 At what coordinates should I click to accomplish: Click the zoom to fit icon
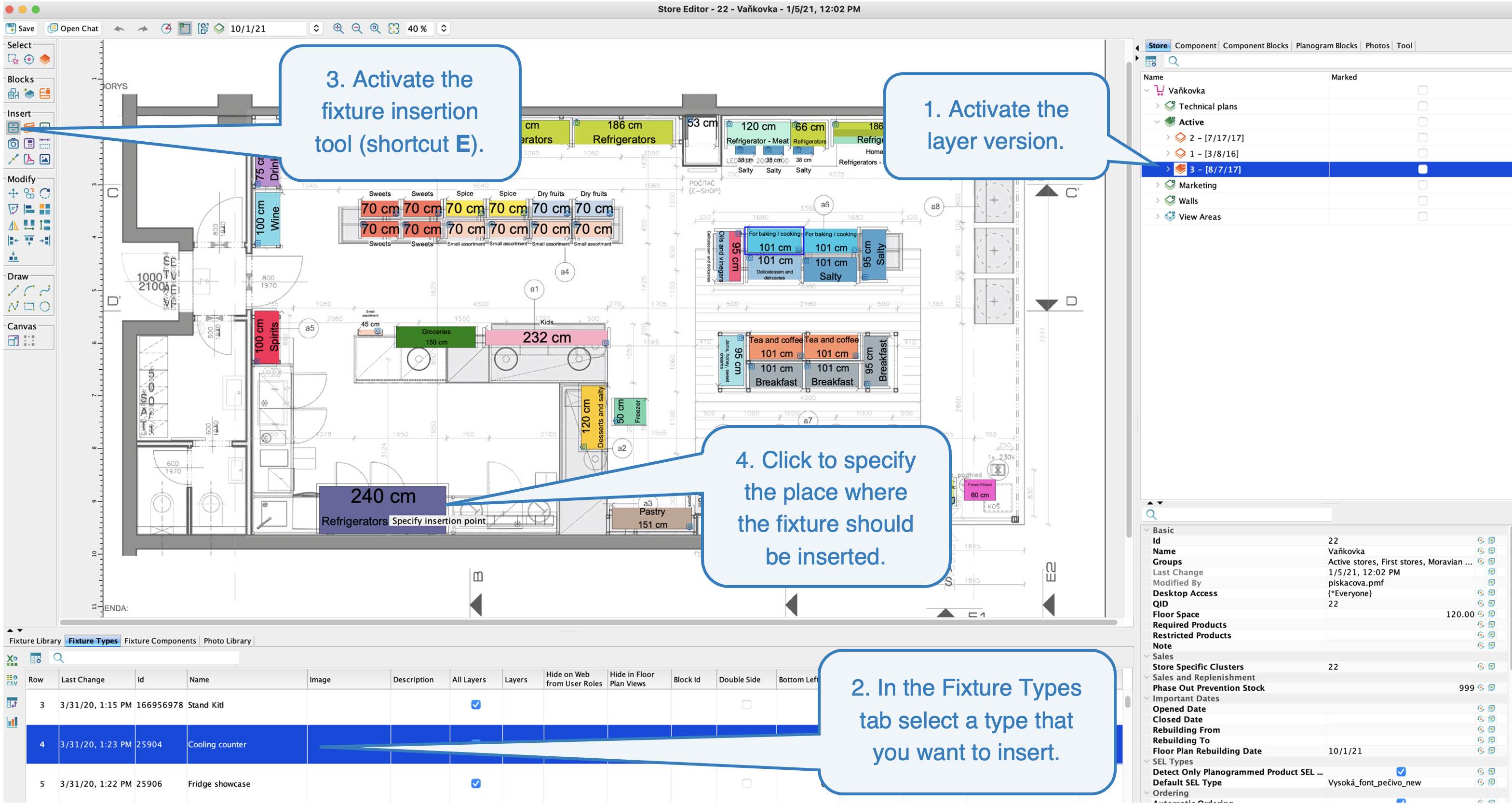[393, 28]
